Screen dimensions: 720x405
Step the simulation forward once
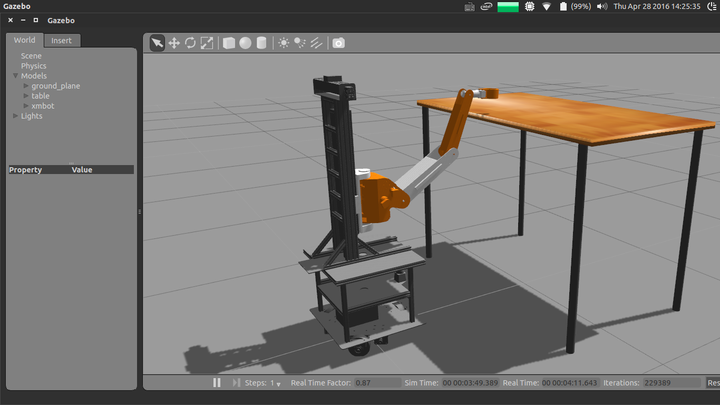(x=236, y=383)
